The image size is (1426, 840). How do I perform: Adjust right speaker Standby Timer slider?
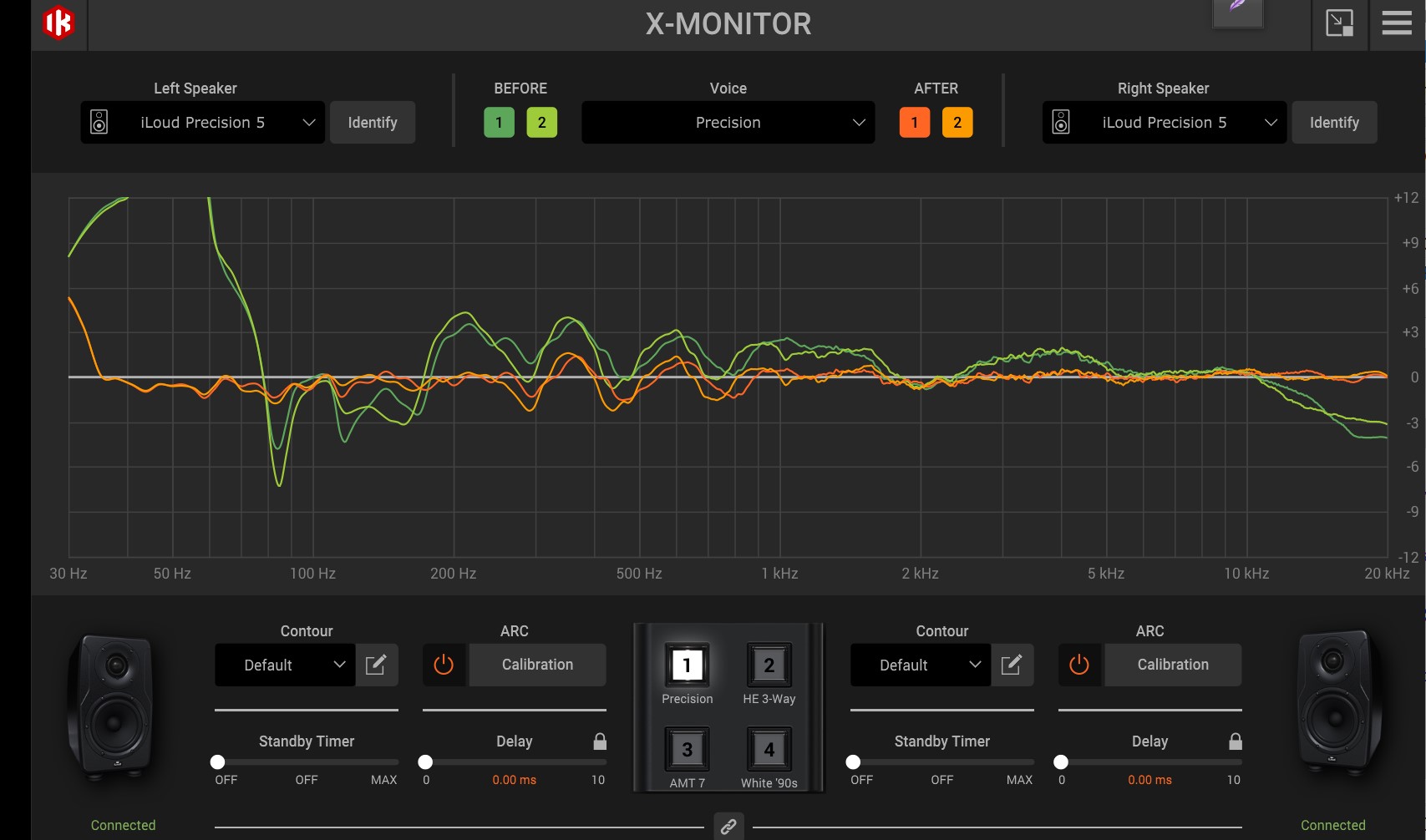pos(942,762)
